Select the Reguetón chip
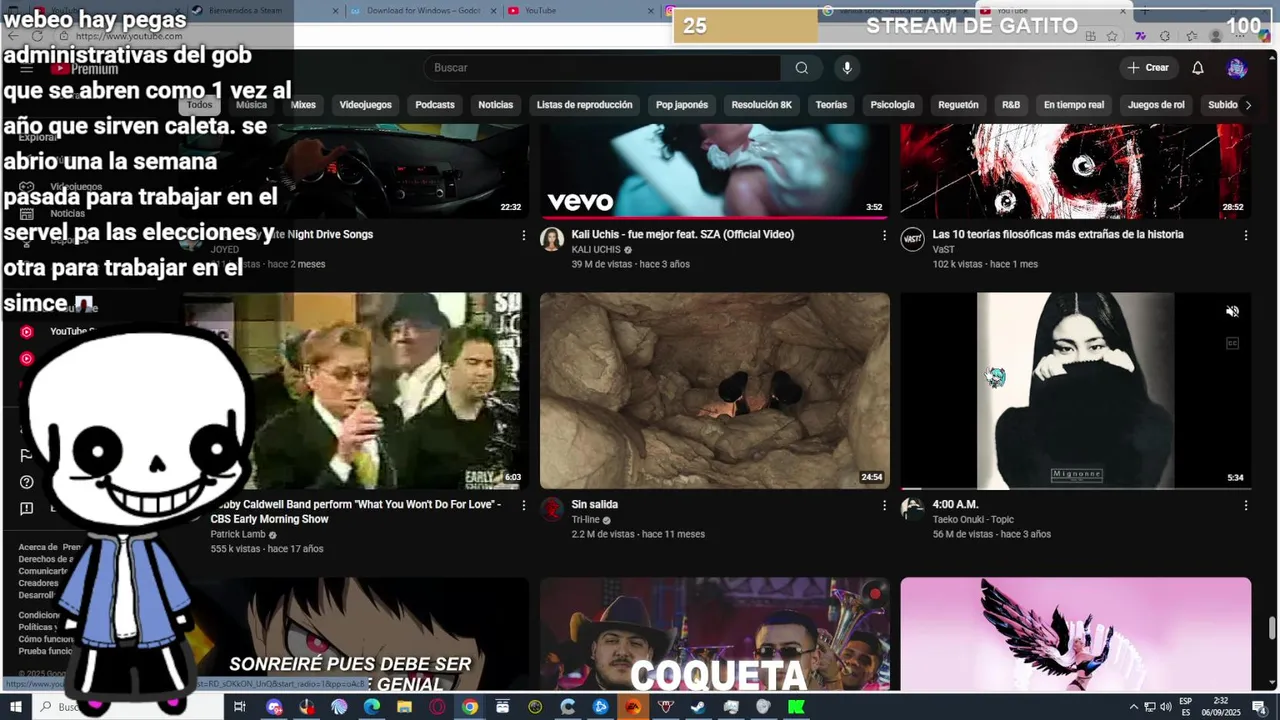 point(958,105)
